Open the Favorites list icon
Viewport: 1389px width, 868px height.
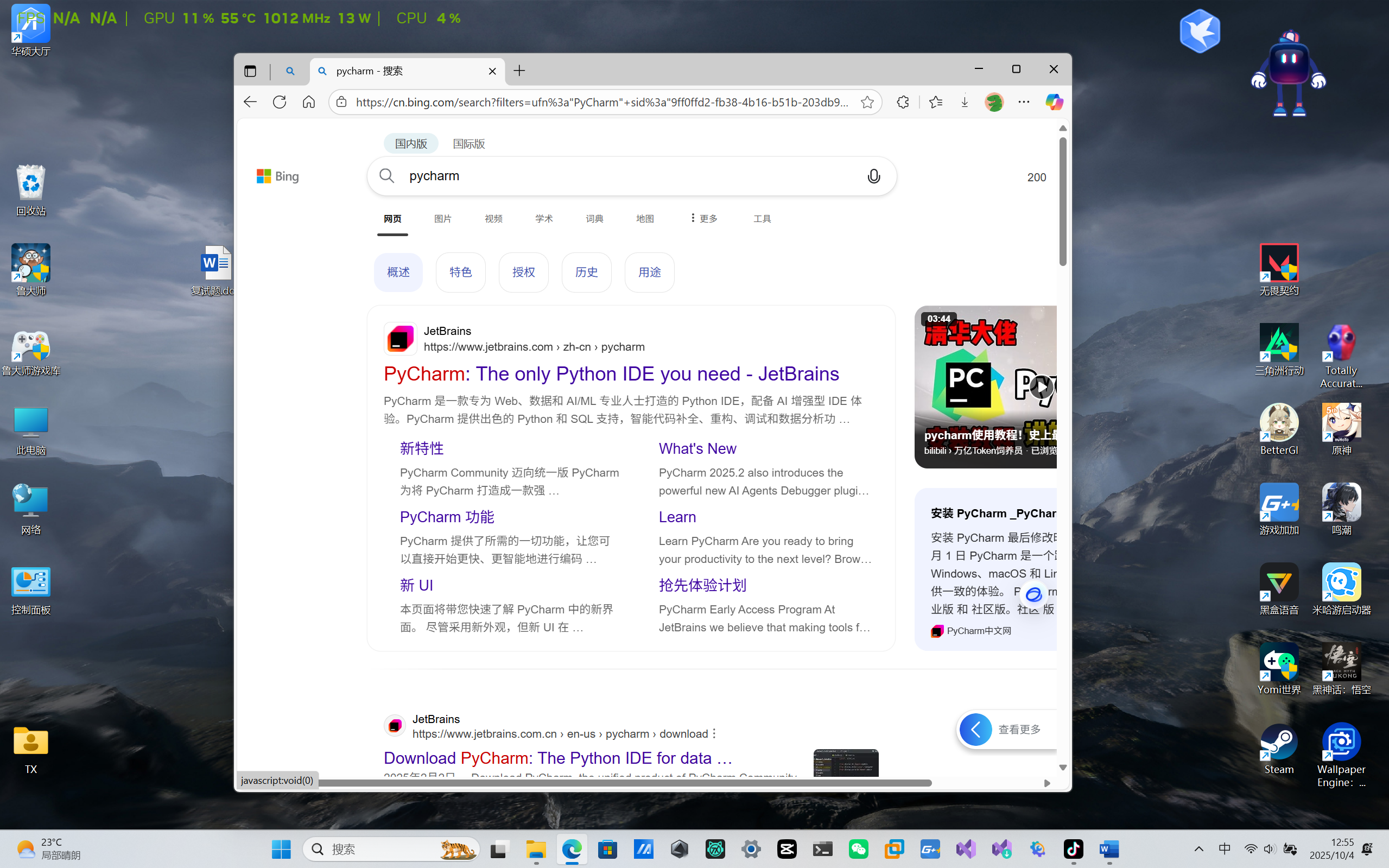pyautogui.click(x=935, y=102)
